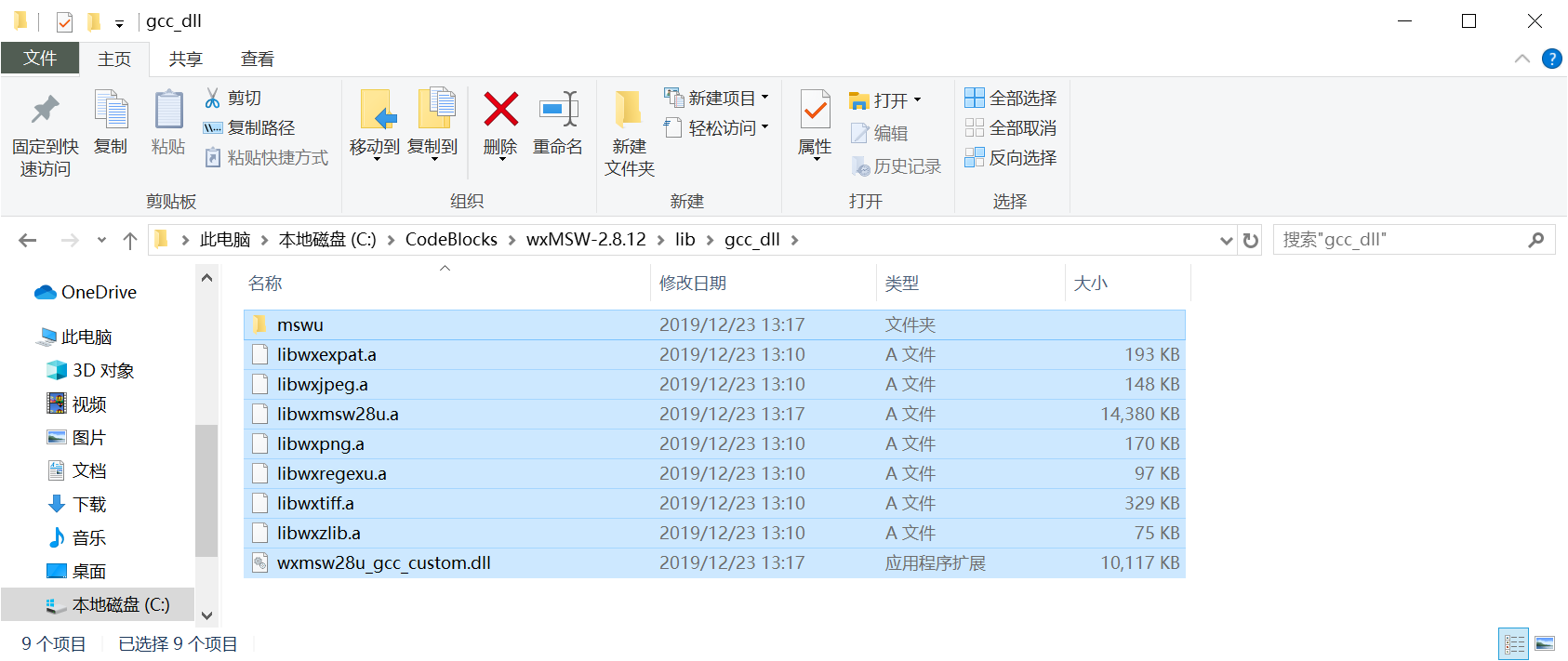This screenshot has height=661, width=1568.
Task: Open the address bar history dropdown
Action: pyautogui.click(x=1226, y=241)
